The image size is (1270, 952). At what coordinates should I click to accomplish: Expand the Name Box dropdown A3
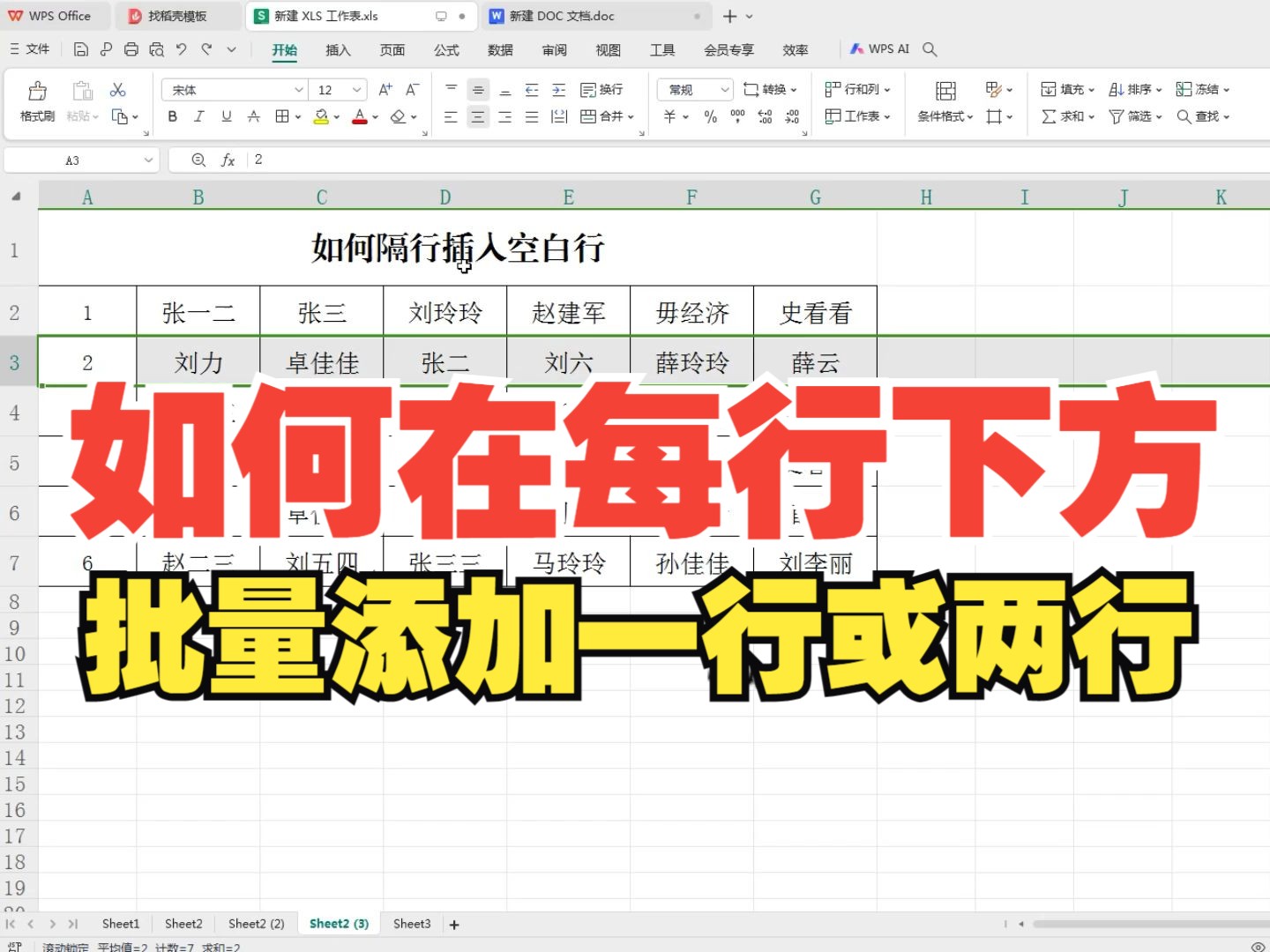(x=148, y=160)
